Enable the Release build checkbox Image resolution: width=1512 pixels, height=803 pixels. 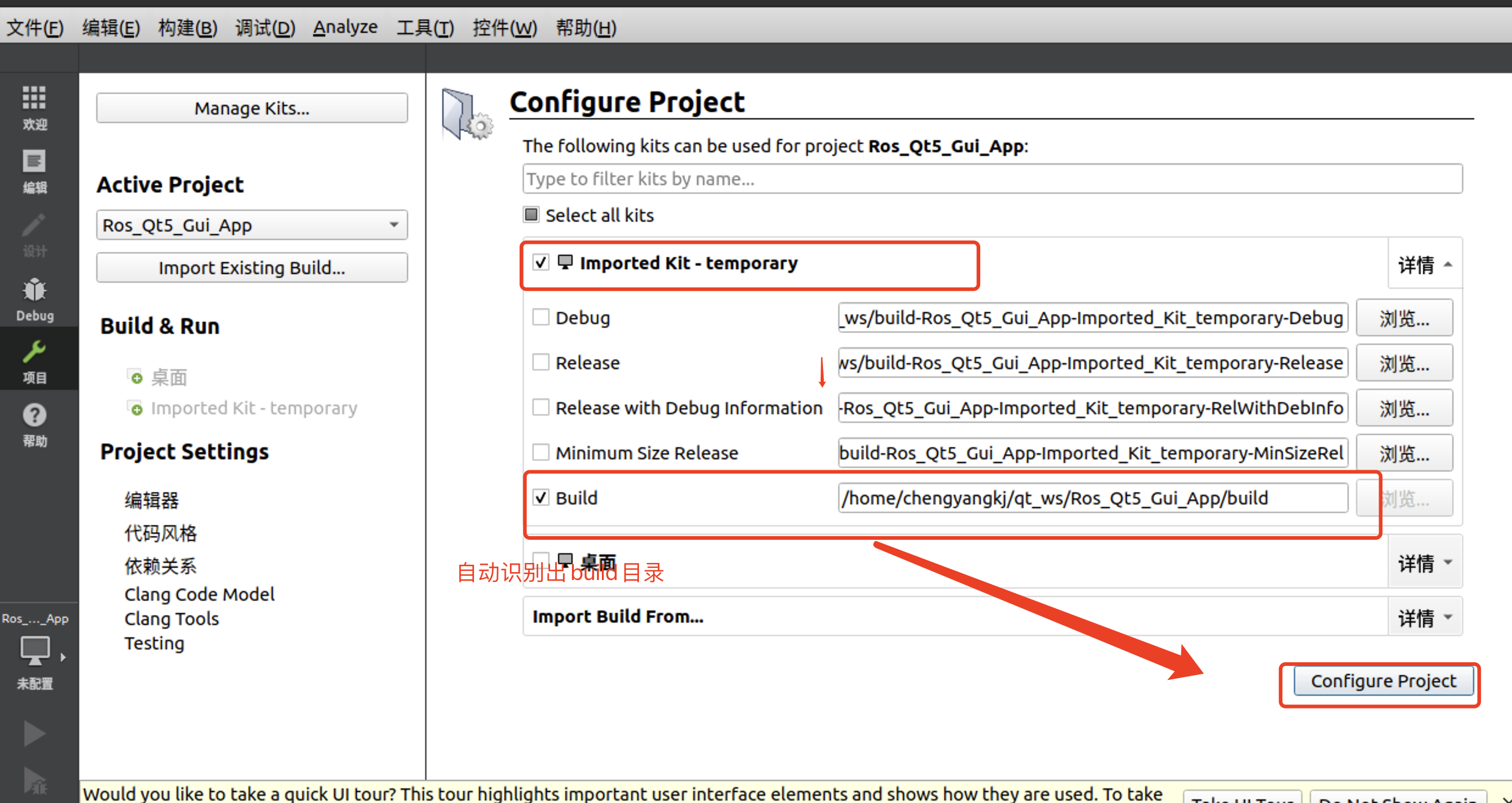(x=540, y=363)
